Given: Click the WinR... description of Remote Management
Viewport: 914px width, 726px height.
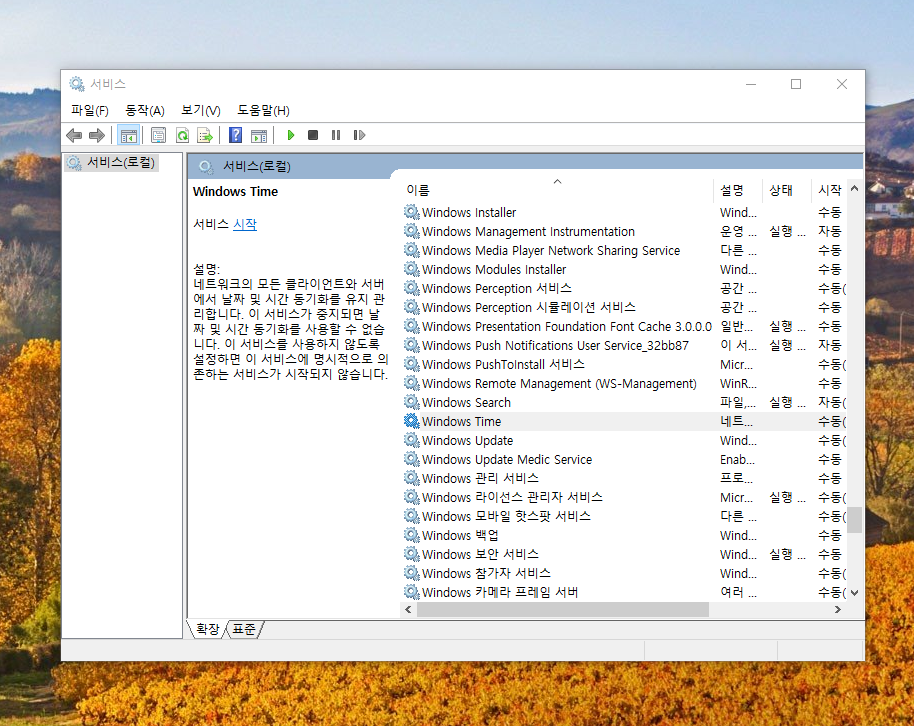Looking at the screenshot, I should (x=738, y=383).
